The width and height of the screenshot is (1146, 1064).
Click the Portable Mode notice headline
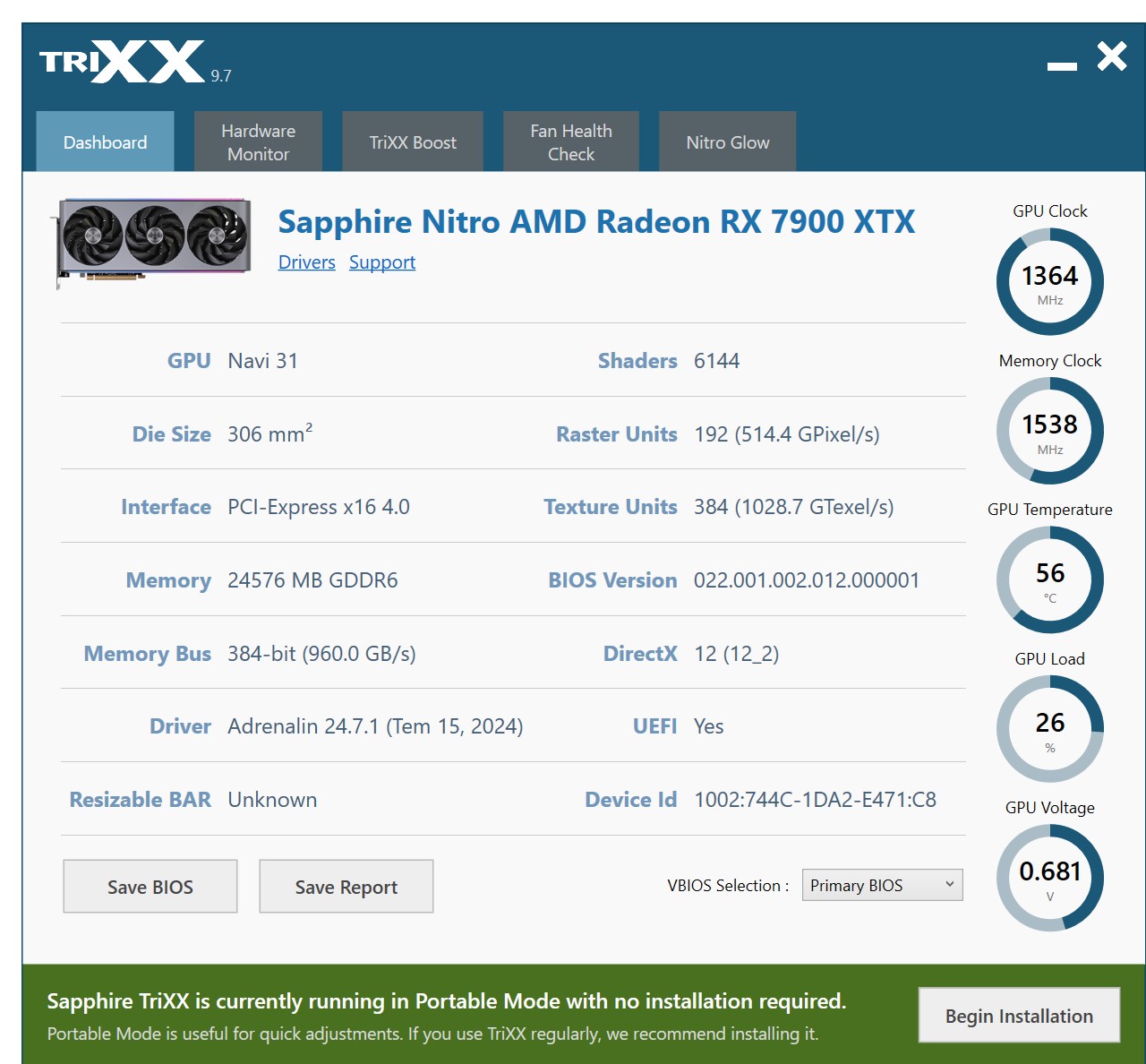(x=447, y=1000)
